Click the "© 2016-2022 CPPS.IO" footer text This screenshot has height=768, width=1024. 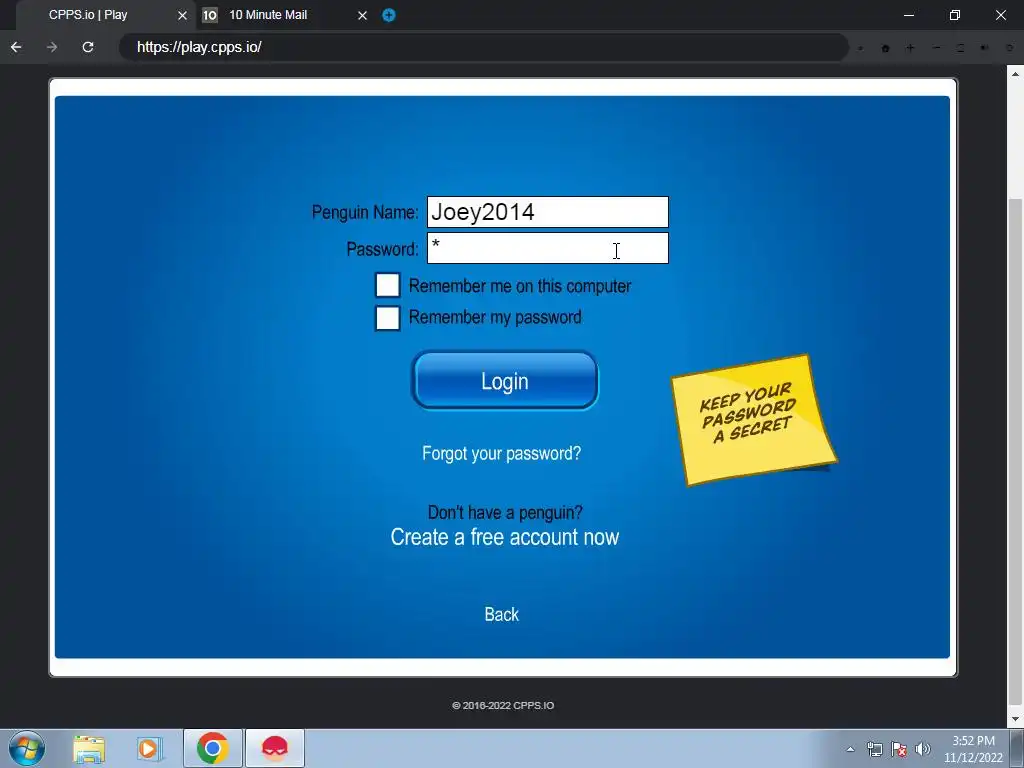click(503, 705)
